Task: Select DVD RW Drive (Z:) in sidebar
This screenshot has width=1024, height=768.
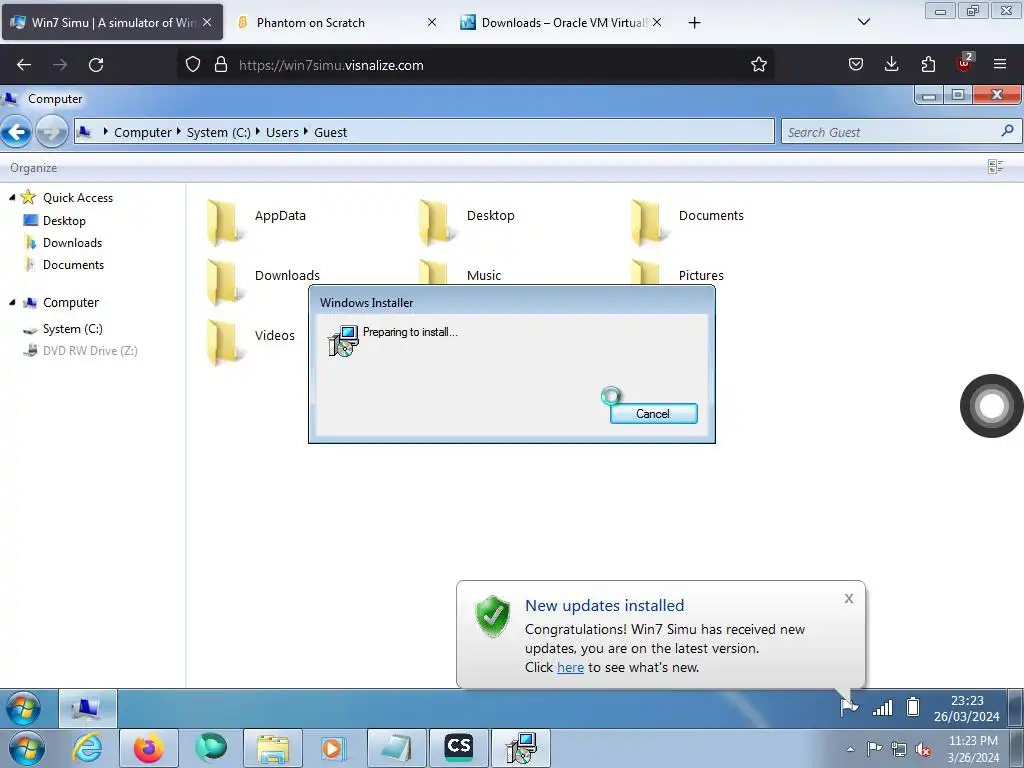Action: 90,351
